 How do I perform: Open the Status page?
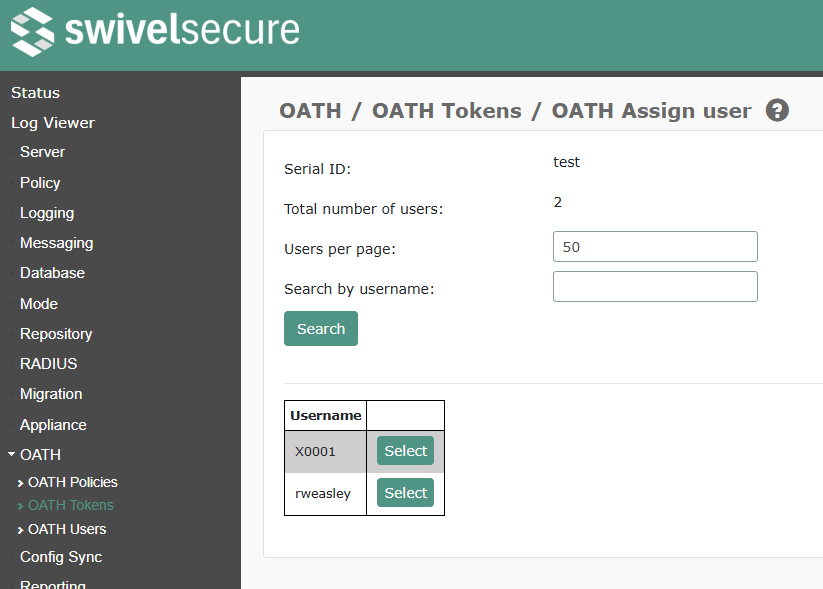[x=35, y=93]
